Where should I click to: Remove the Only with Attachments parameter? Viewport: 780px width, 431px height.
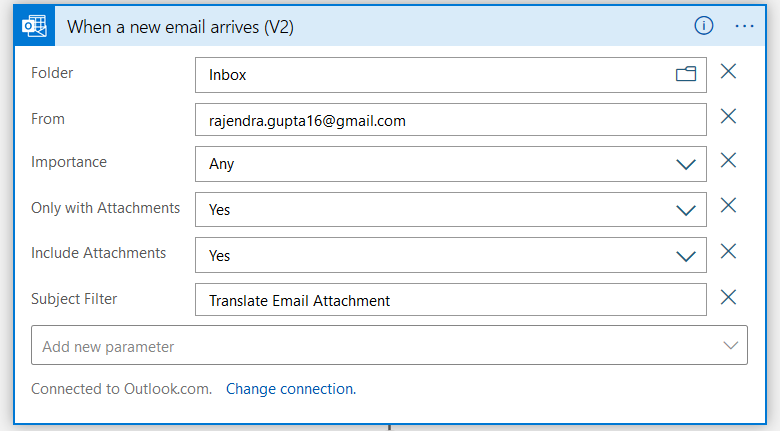[x=729, y=206]
